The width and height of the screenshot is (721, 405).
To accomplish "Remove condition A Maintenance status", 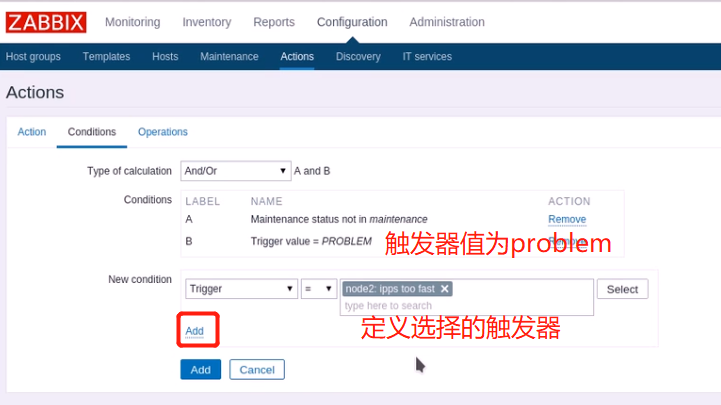I will [567, 219].
